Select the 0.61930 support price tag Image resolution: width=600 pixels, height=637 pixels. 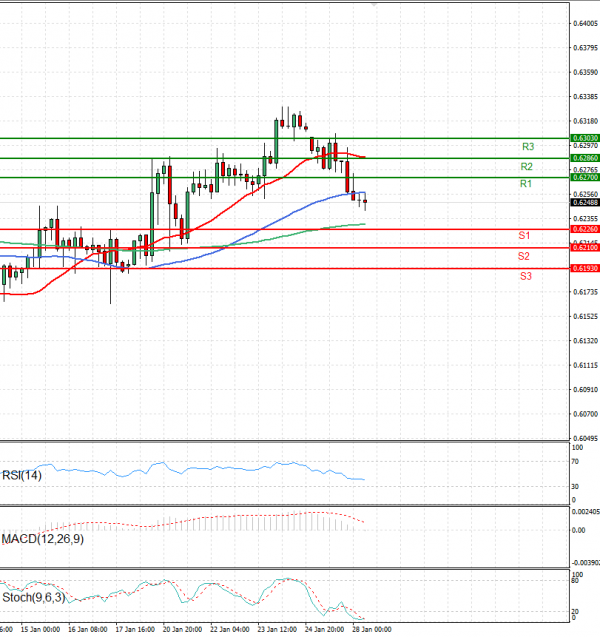coord(585,269)
